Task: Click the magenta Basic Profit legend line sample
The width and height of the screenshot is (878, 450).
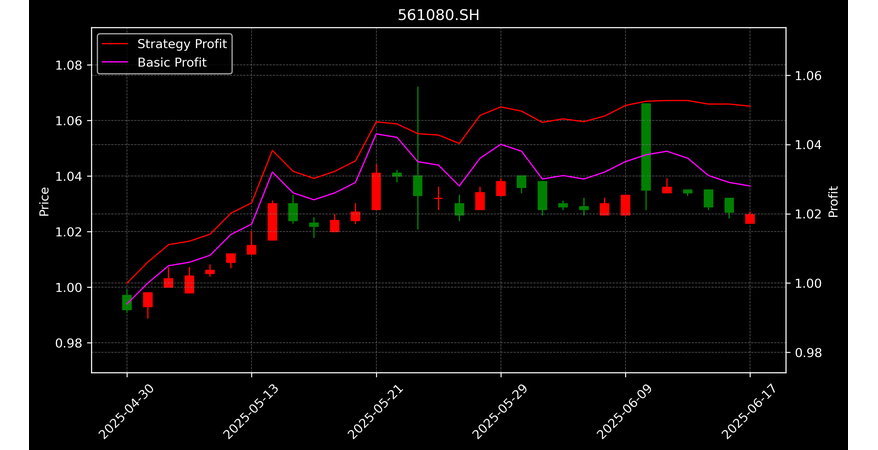Action: 115,63
